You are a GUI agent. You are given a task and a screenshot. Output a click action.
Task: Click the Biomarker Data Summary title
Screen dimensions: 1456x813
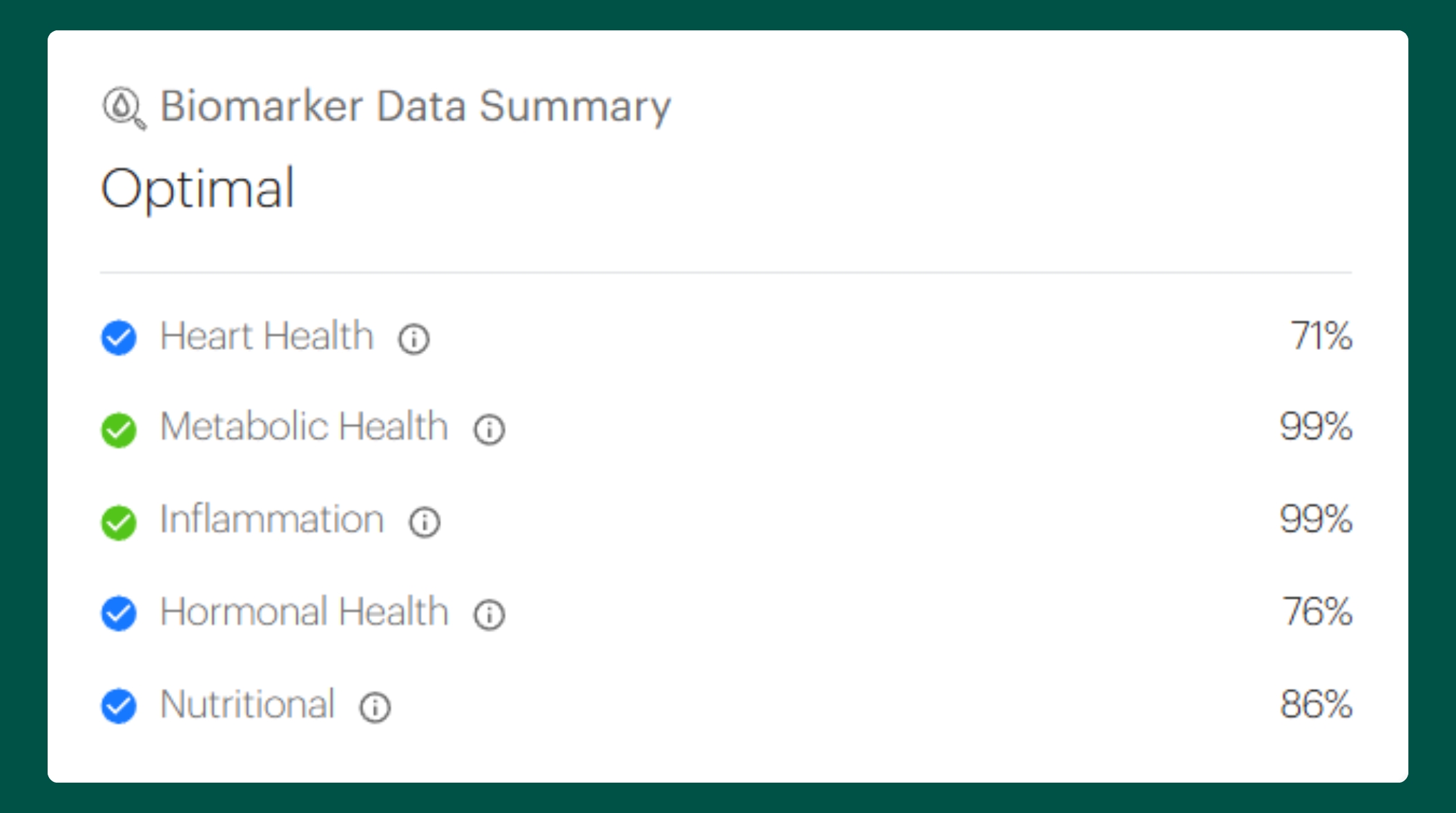tap(415, 106)
